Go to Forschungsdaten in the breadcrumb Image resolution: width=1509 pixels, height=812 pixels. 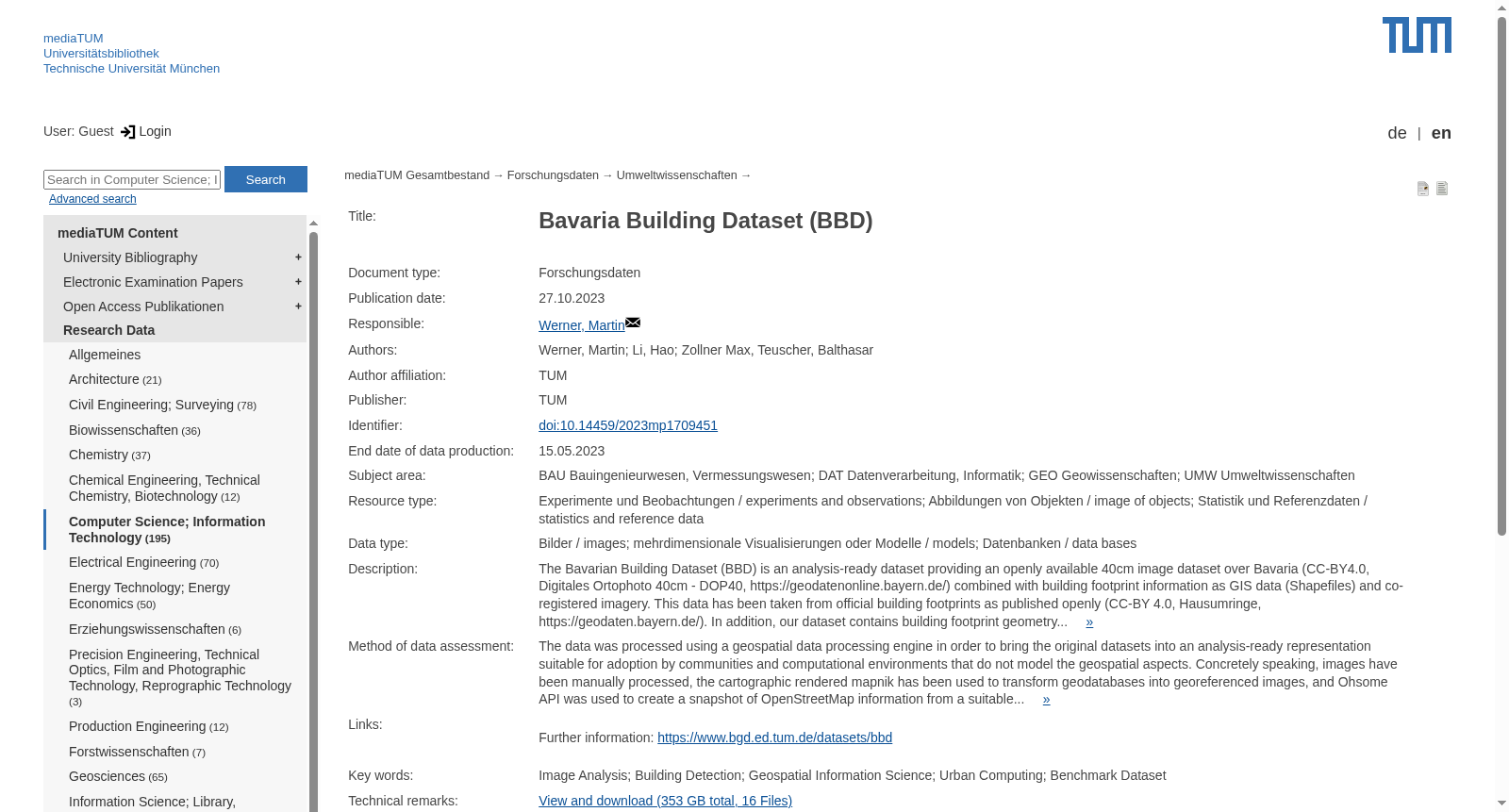pos(553,175)
